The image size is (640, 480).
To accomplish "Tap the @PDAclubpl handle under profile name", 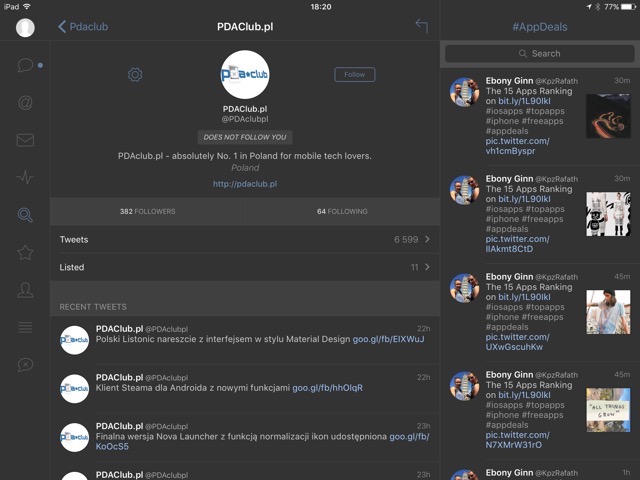I will point(245,119).
